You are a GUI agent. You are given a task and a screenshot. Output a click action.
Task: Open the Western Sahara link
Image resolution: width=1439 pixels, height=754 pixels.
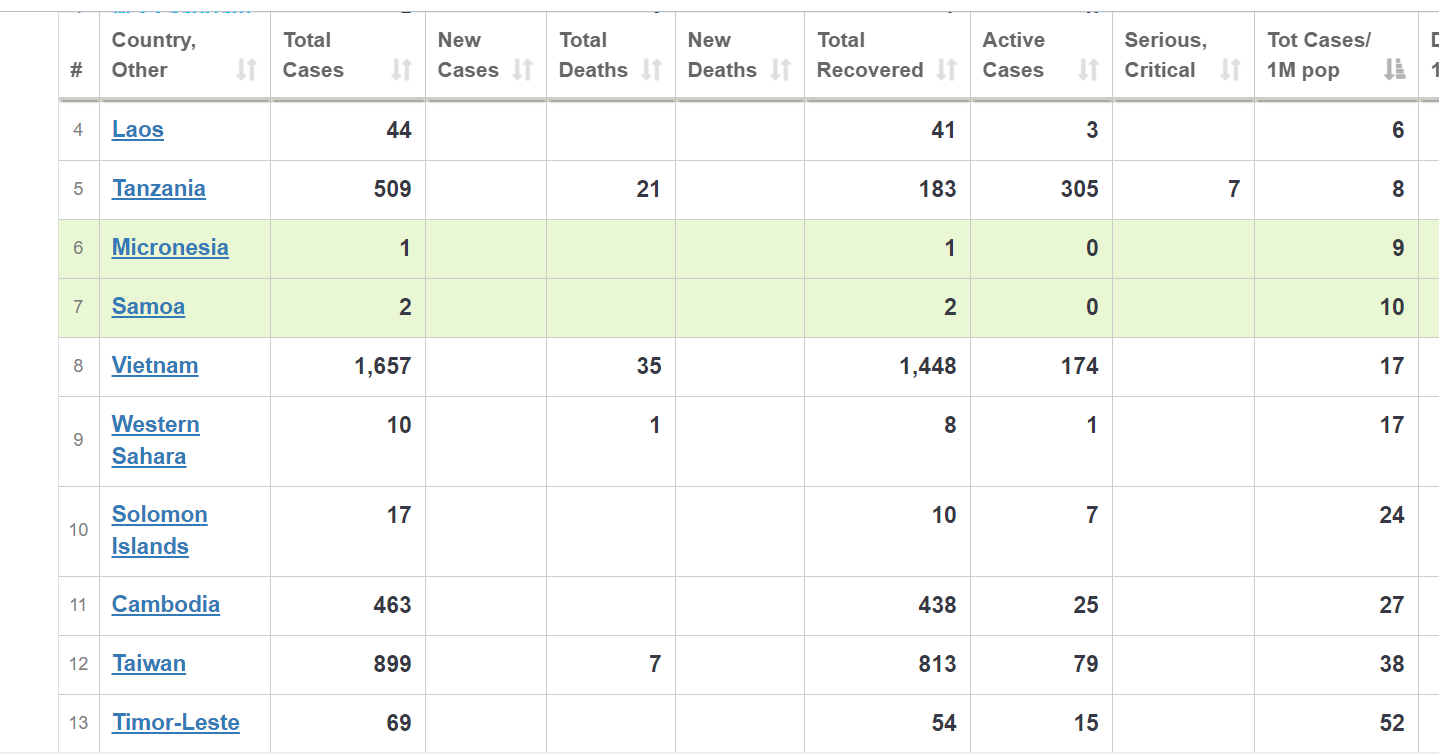155,440
